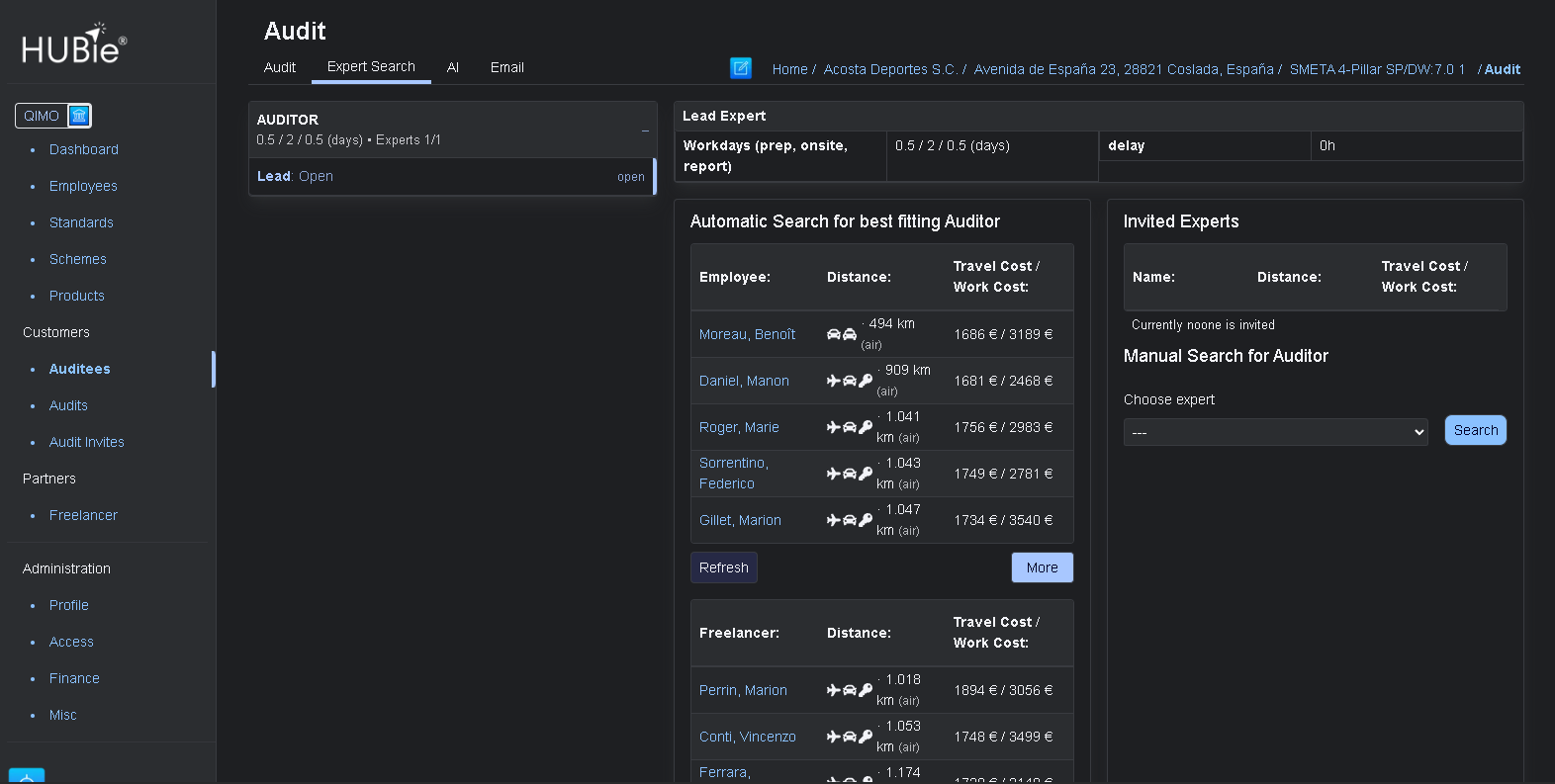1555x784 pixels.
Task: Click the car icon in Gillet, Marion row
Action: [x=849, y=520]
